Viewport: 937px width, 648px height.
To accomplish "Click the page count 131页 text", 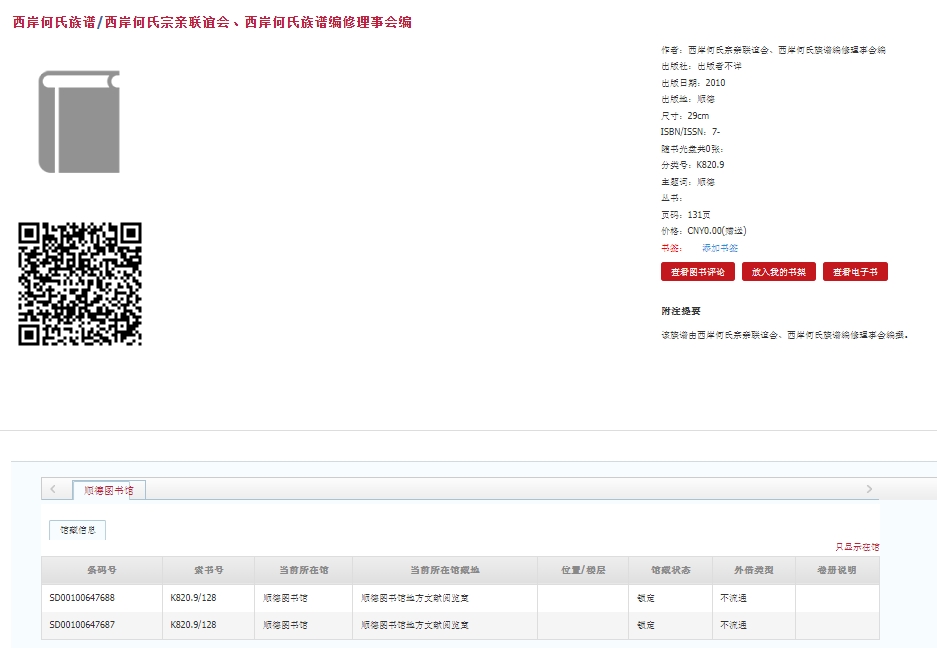I will 699,214.
